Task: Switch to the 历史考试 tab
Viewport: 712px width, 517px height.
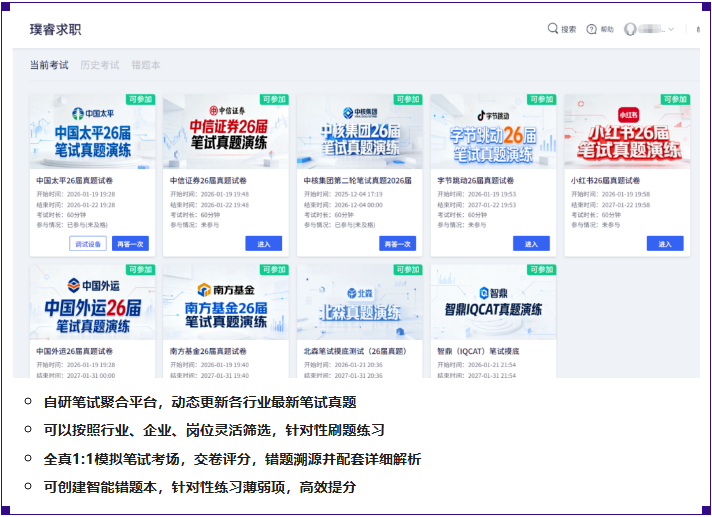Action: [99, 65]
